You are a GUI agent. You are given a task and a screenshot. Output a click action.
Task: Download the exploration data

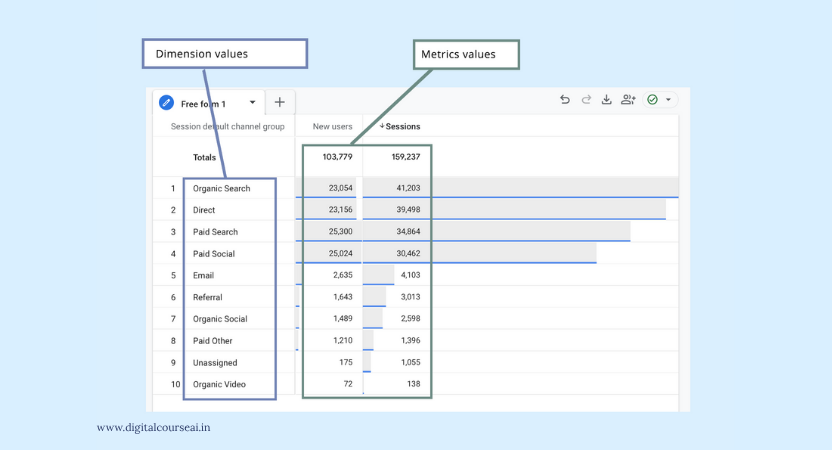(606, 100)
